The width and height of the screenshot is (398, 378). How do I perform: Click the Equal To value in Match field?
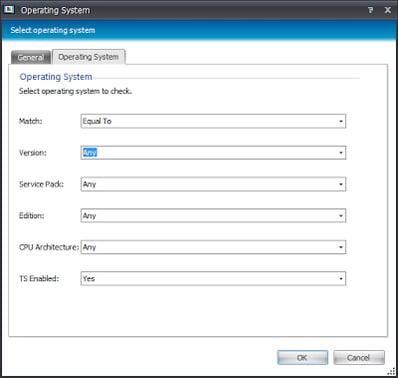[x=97, y=121]
